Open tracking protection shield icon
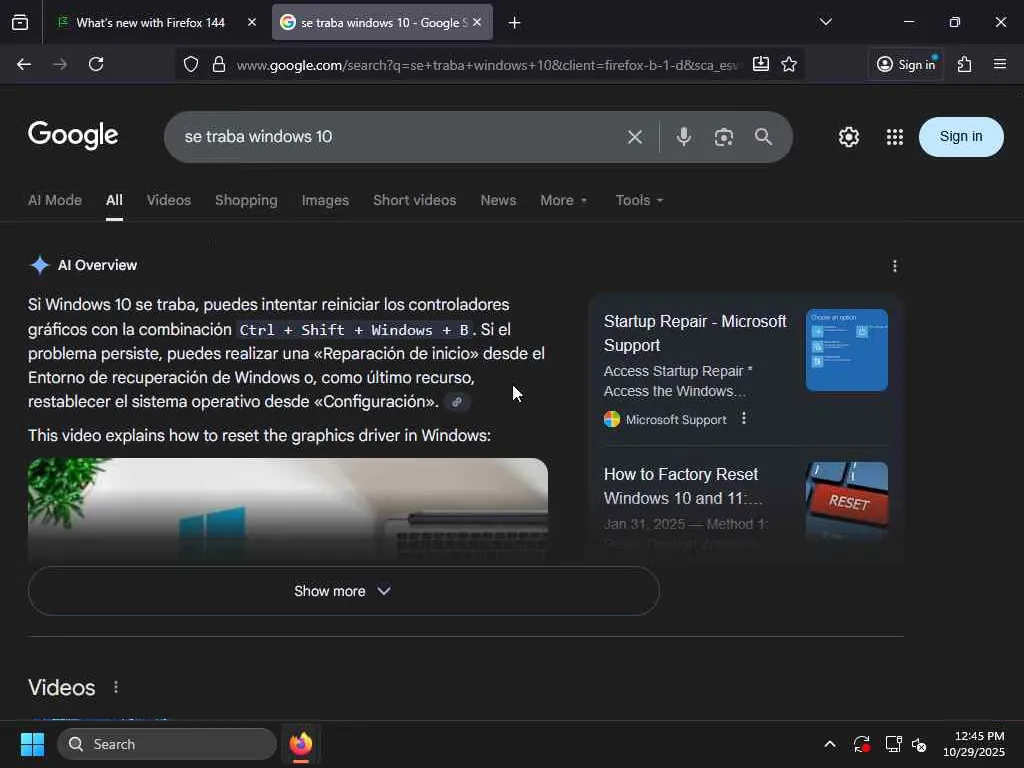The height and width of the screenshot is (768, 1024). pos(191,64)
